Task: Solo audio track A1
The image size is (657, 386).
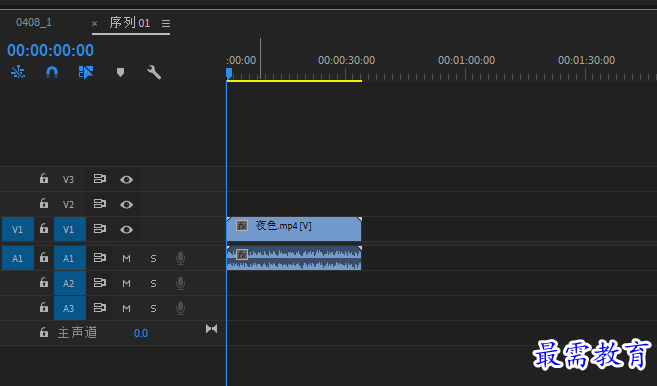Action: coord(153,259)
